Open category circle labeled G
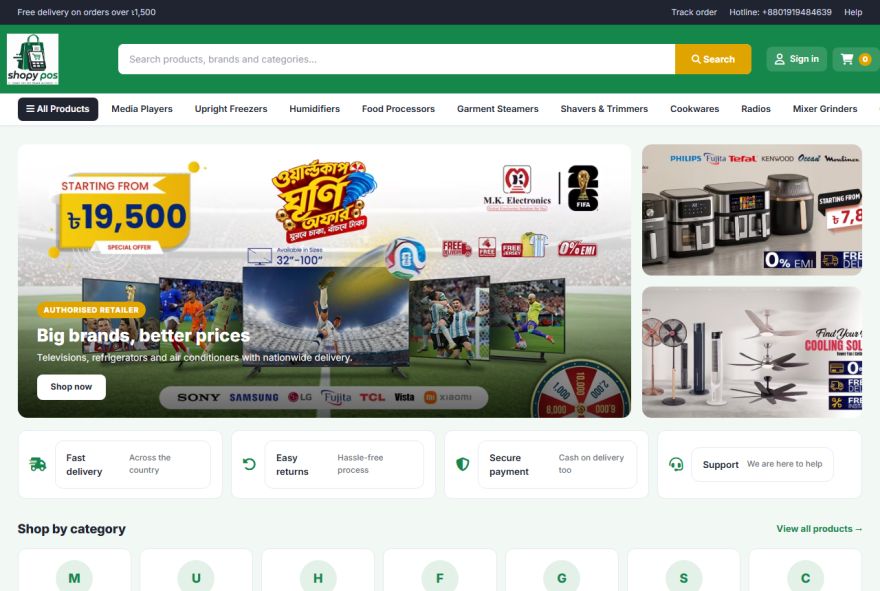The width and height of the screenshot is (880, 591). pos(562,578)
